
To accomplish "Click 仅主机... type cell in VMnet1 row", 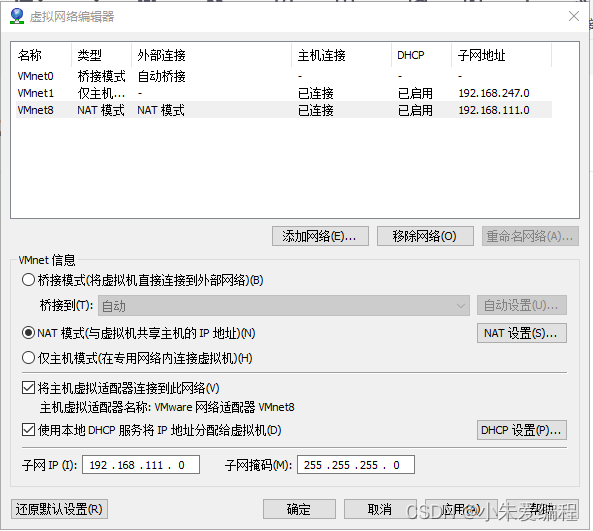I will pyautogui.click(x=101, y=93).
